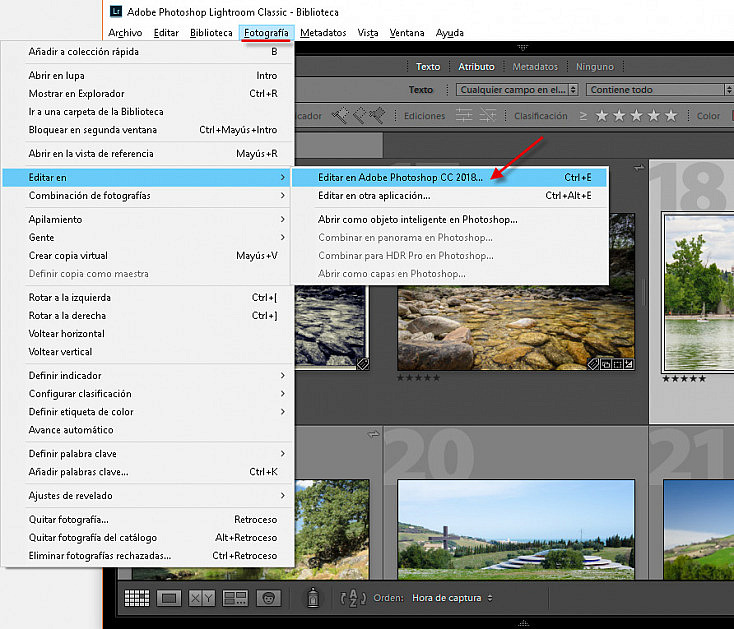Open 'Cualquier campo en el...' dropdown
Image resolution: width=734 pixels, height=629 pixels.
[x=517, y=89]
